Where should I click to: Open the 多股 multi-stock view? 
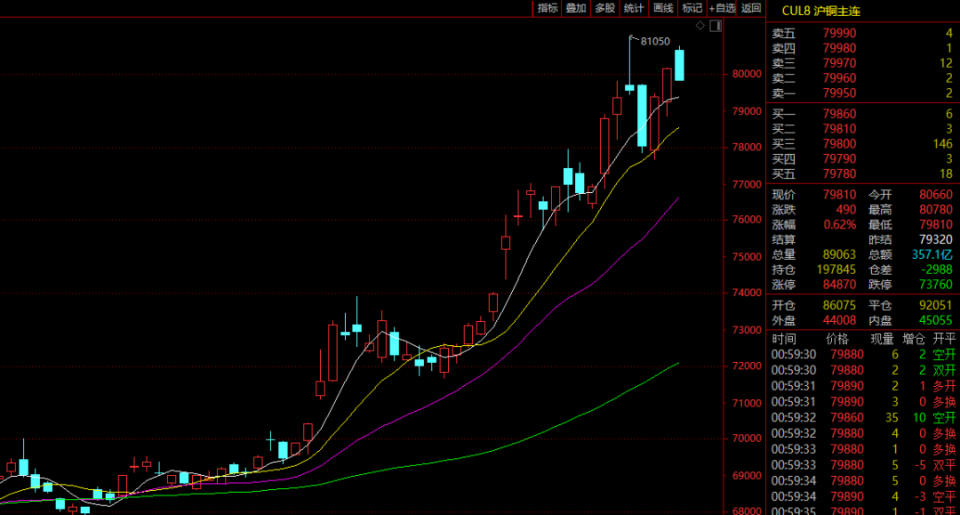[x=605, y=8]
